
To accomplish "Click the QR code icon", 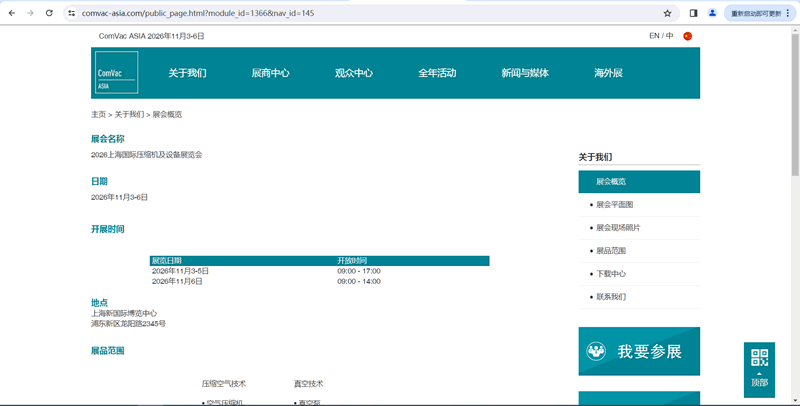I will (x=759, y=358).
